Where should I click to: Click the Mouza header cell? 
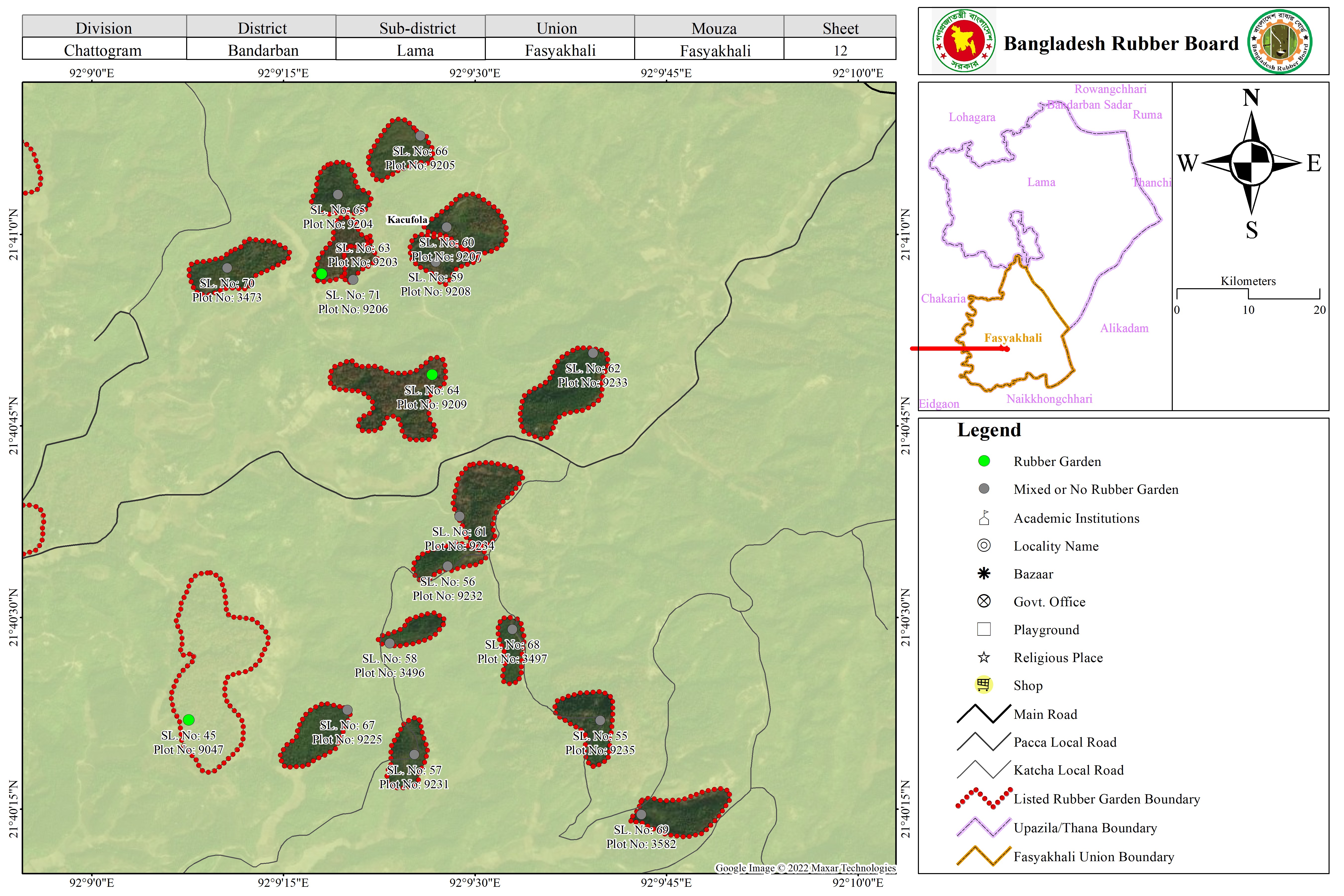click(714, 28)
